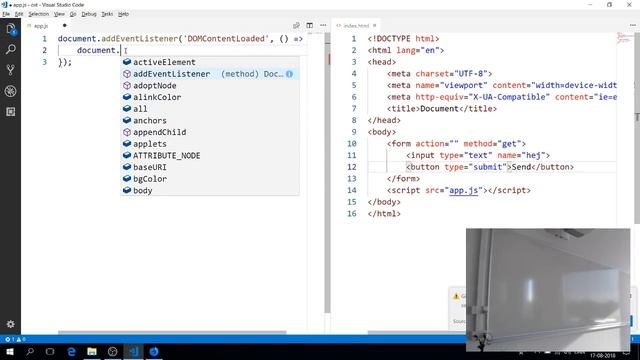Screen dimensions: 640x360
Task: Open the Edit menu
Action: coord(19,14)
